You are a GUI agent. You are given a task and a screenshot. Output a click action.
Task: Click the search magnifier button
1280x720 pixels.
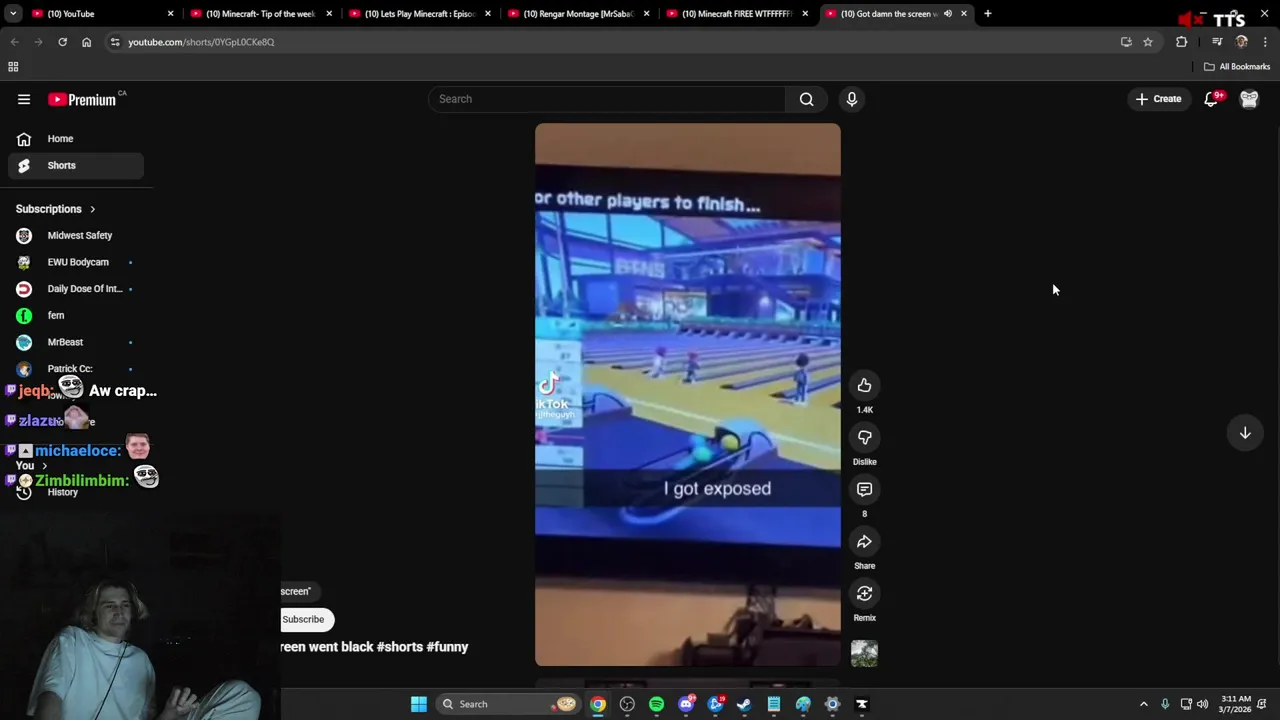[806, 99]
